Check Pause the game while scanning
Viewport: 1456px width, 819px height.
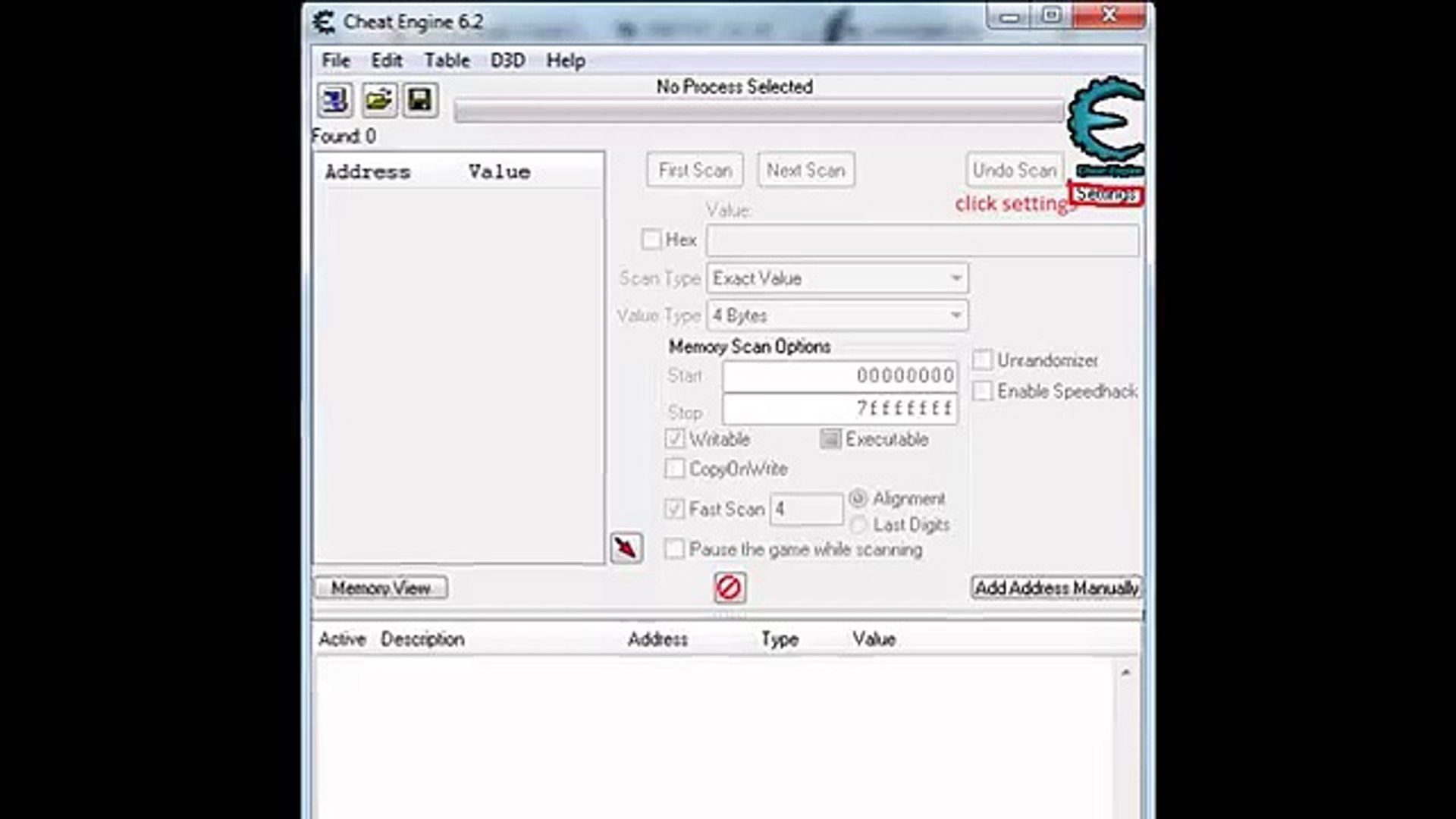pos(674,549)
